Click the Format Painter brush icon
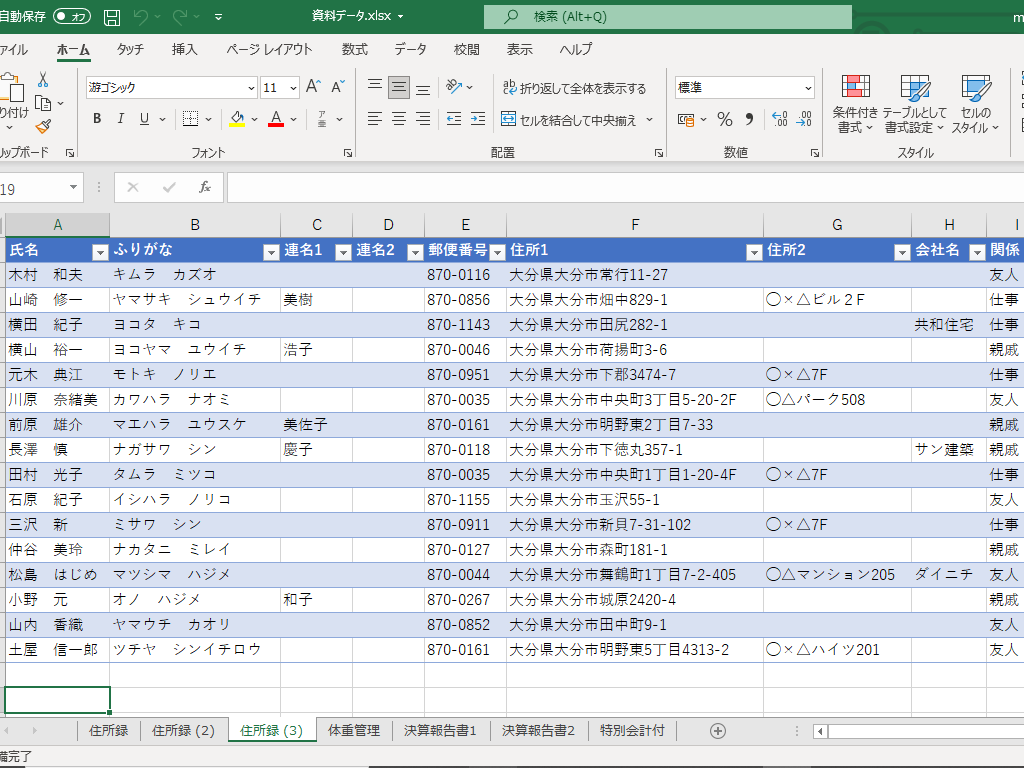Viewport: 1024px width, 768px height. [43, 126]
